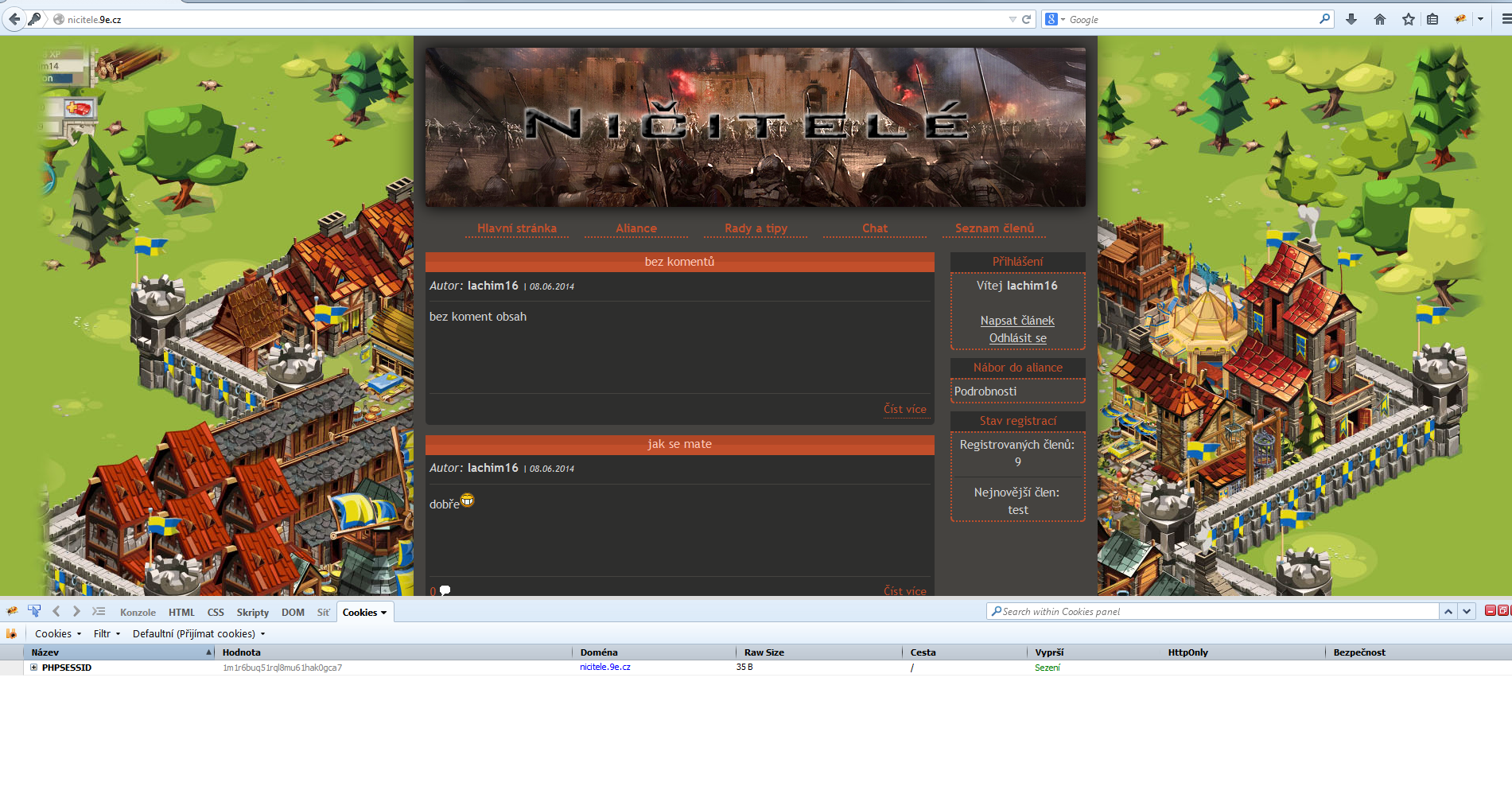Open the browser hamburger menu
The width and height of the screenshot is (1512, 806).
tap(1506, 19)
